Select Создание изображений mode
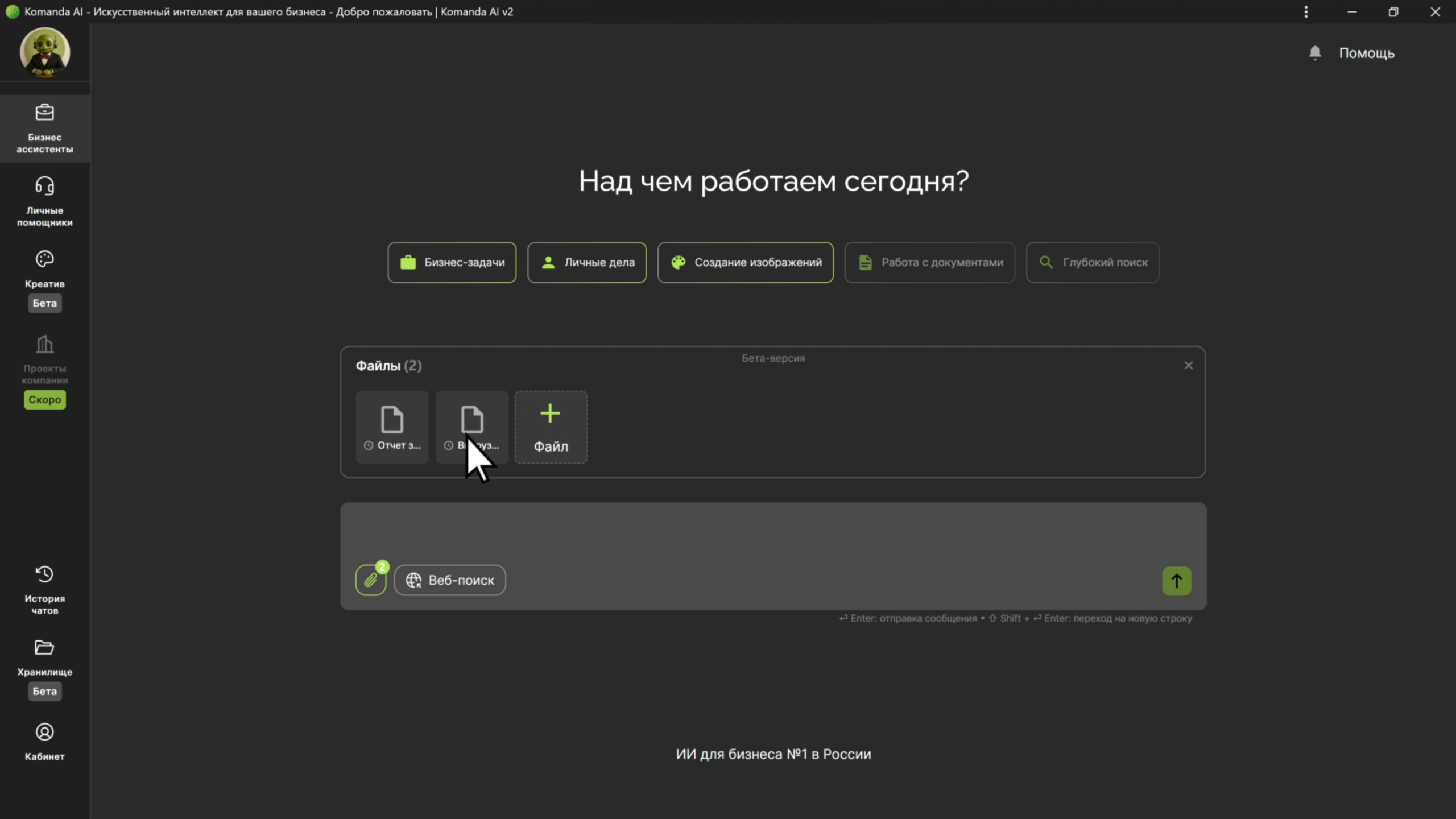Image resolution: width=1456 pixels, height=819 pixels. coord(745,262)
